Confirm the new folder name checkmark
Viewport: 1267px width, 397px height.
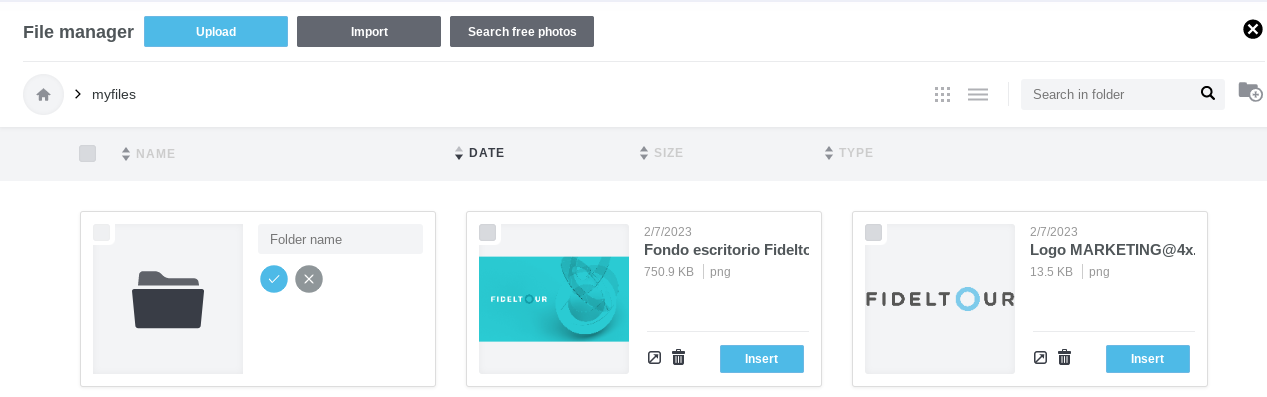pos(274,279)
